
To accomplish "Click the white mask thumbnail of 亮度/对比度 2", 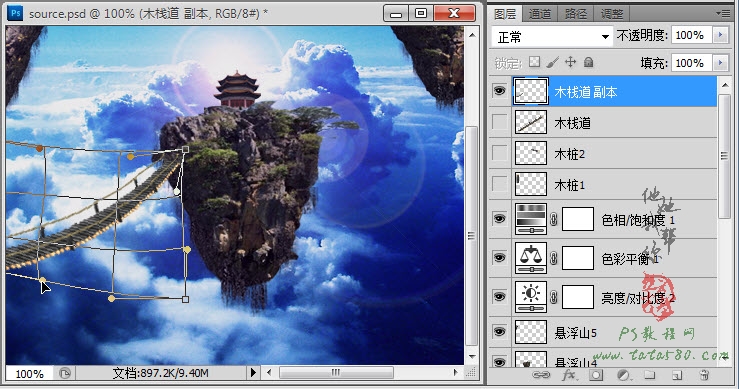I will point(578,297).
